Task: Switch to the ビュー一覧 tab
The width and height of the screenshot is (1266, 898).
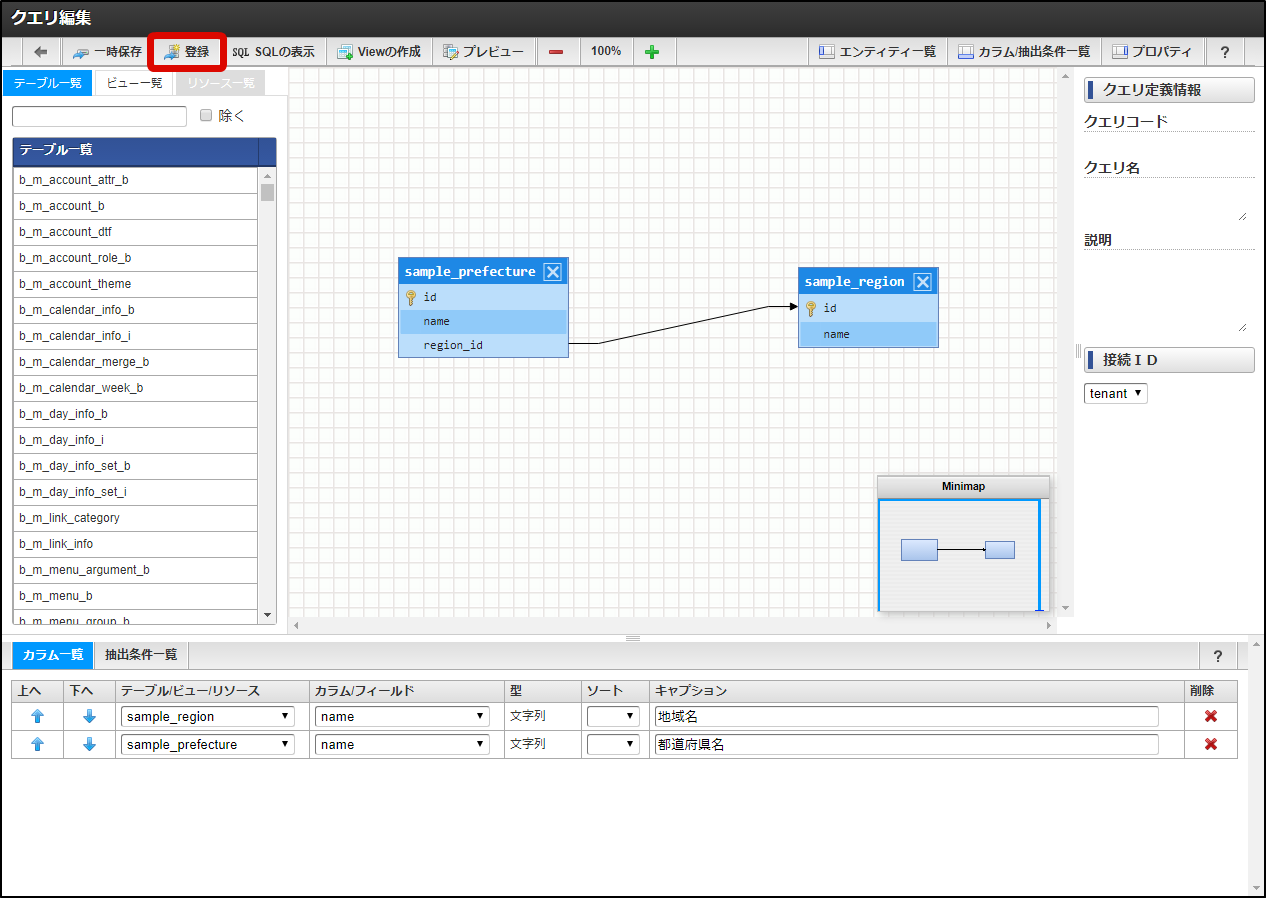Action: tap(134, 83)
